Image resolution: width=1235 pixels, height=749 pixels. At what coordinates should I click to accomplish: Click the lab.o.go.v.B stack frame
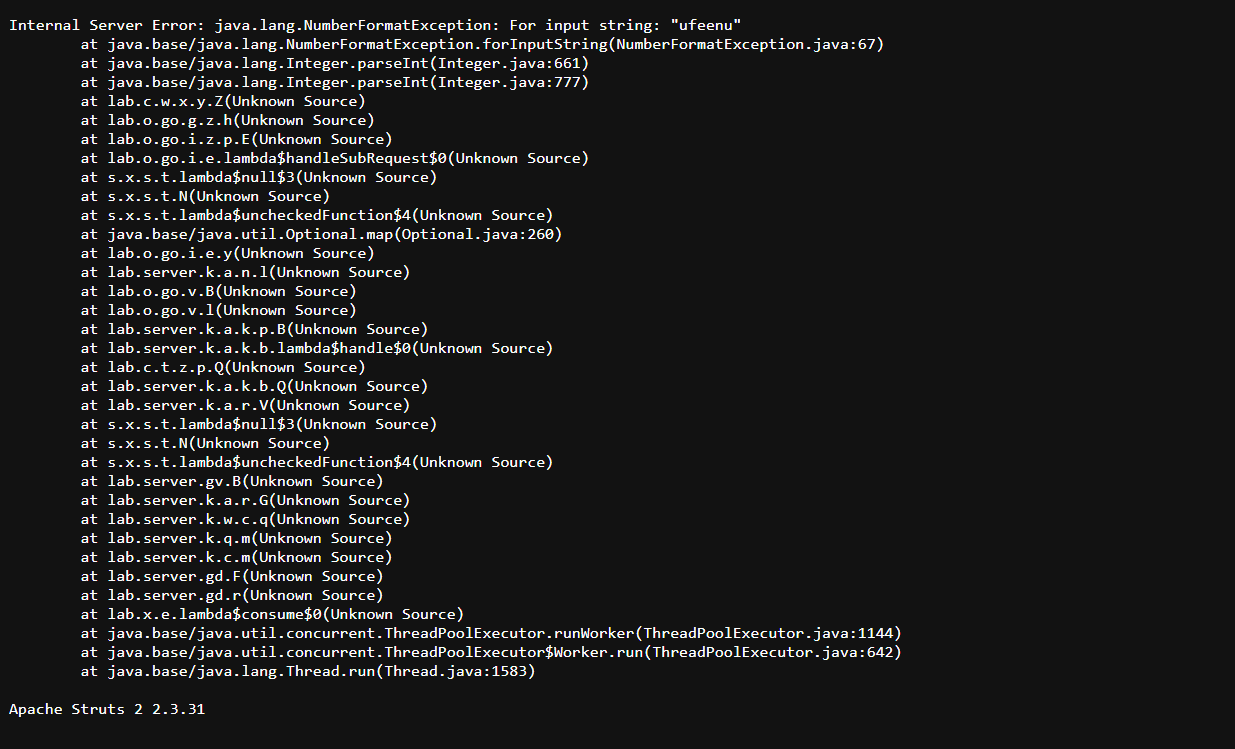click(x=218, y=291)
